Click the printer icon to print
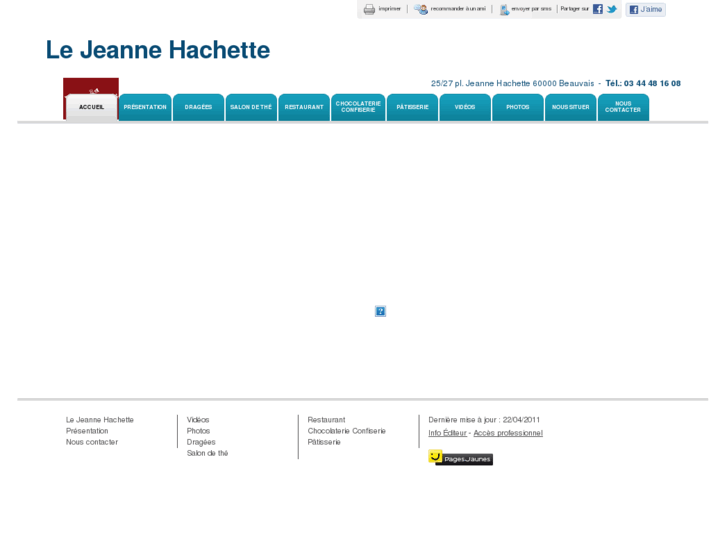Image resolution: width=727 pixels, height=545 pixels. 369,9
